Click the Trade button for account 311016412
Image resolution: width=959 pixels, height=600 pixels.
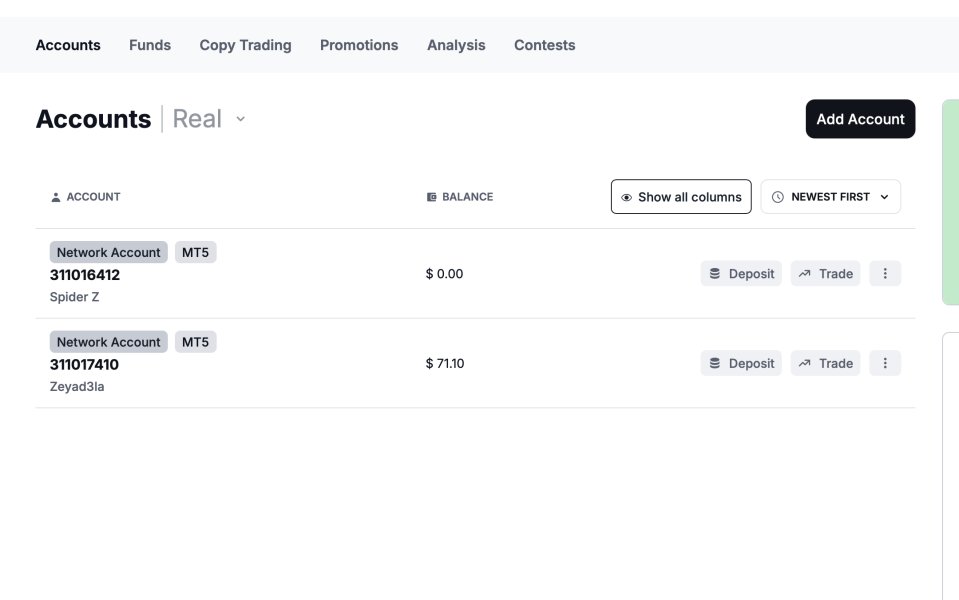tap(825, 274)
